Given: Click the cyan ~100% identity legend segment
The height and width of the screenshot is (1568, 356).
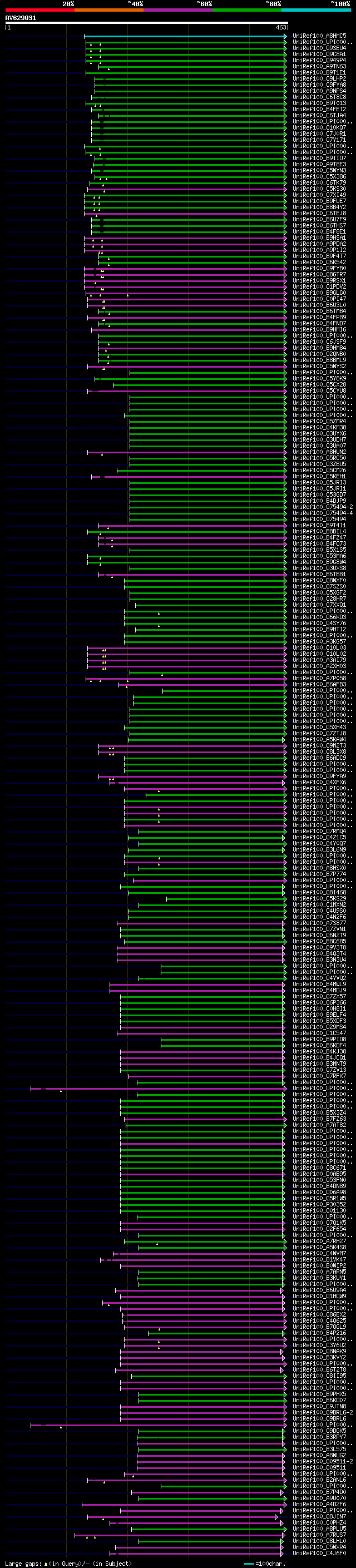Looking at the screenshot, I should [316, 10].
